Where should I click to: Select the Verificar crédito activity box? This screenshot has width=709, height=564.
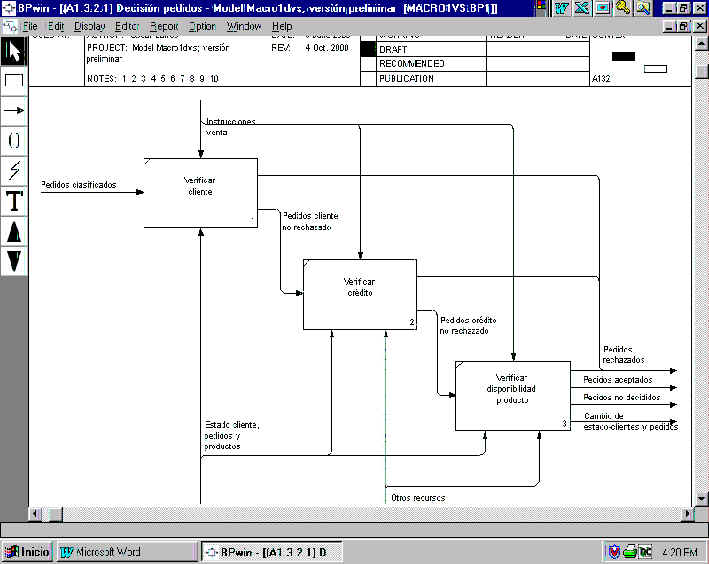click(x=360, y=294)
